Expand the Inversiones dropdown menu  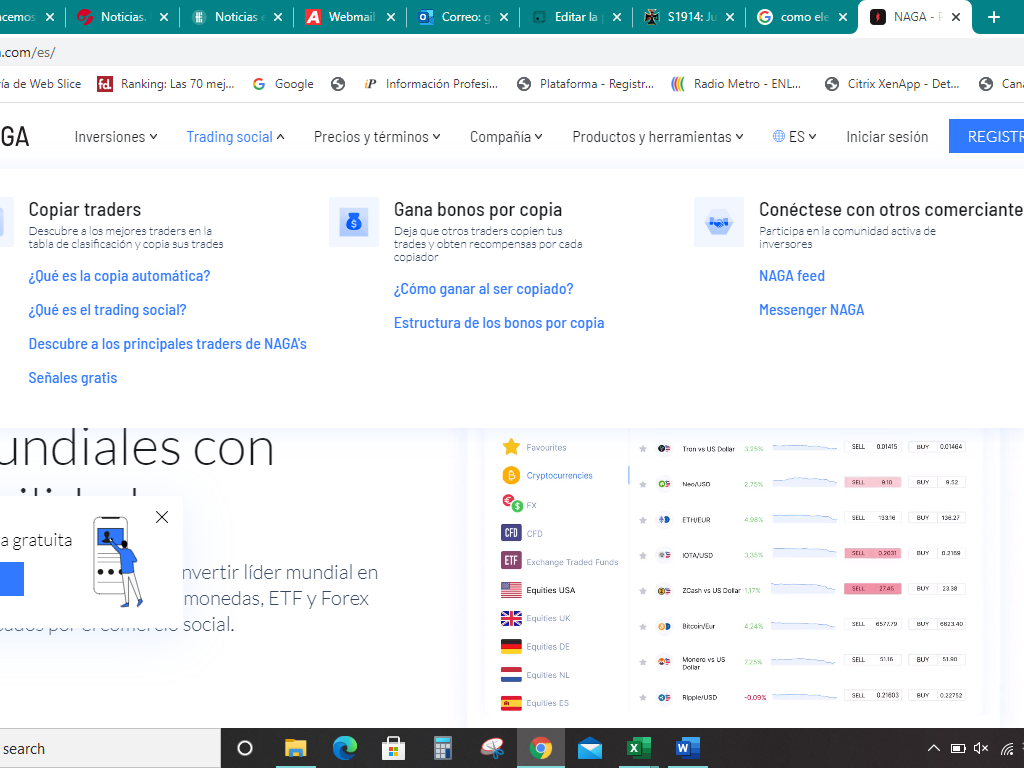coord(116,136)
